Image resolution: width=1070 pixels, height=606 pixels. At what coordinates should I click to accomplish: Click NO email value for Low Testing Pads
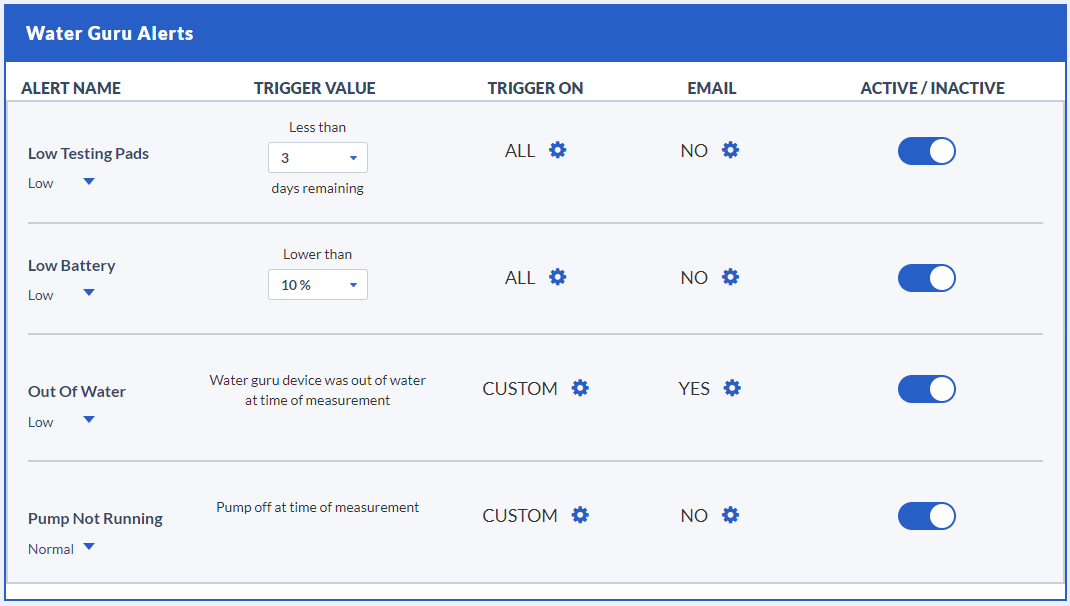pyautogui.click(x=694, y=151)
